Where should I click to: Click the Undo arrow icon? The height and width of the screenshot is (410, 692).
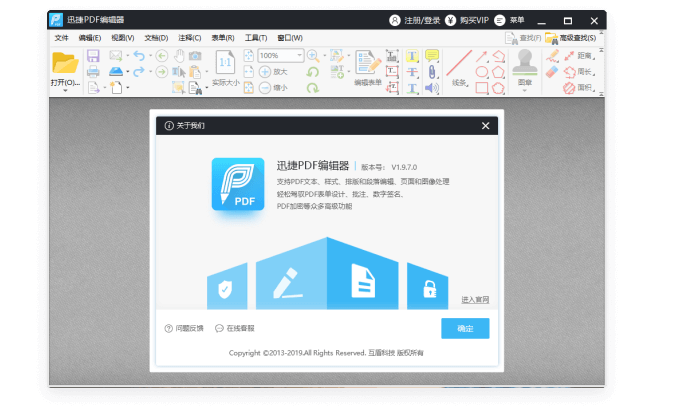click(x=139, y=56)
